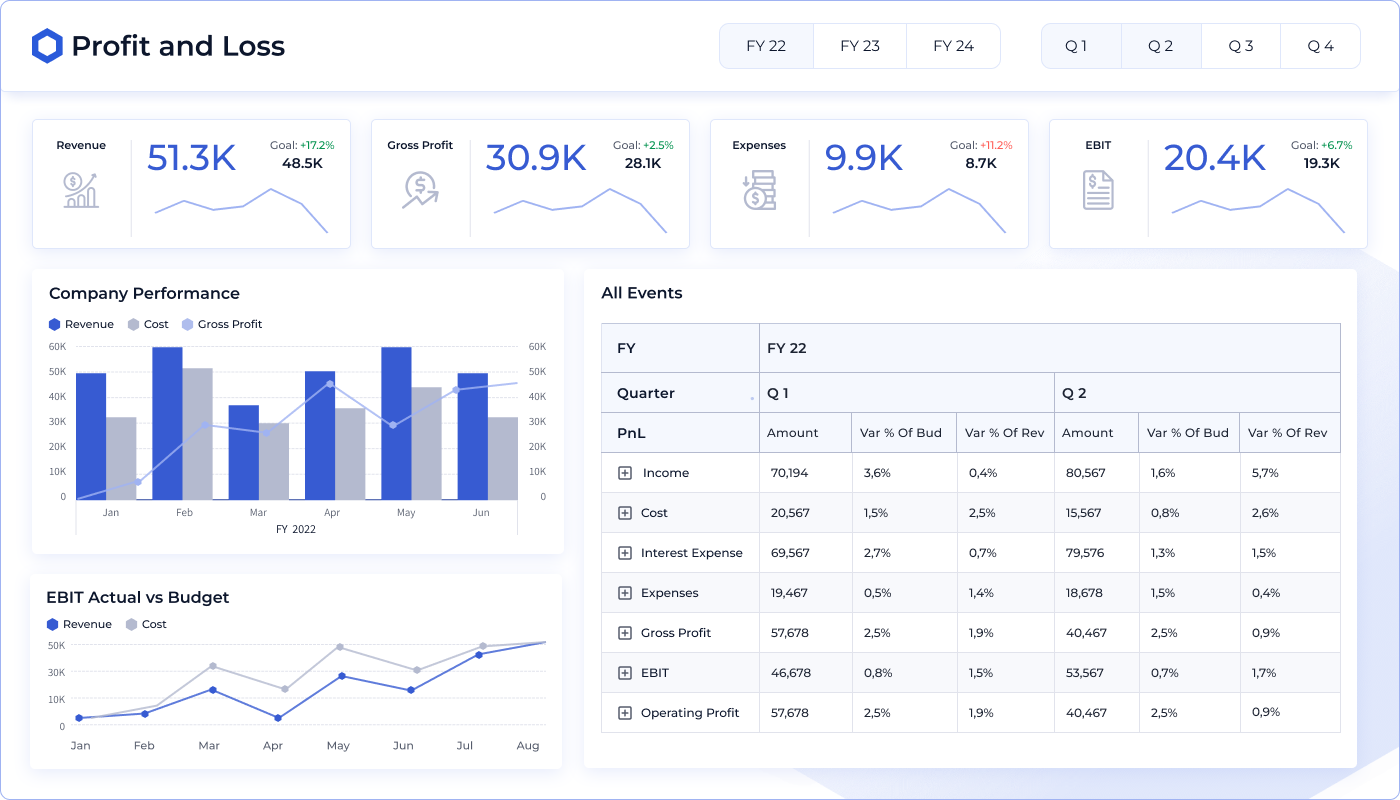Toggle Cost legend in Company Performance
Image resolution: width=1400 pixels, height=800 pixels.
[148, 324]
